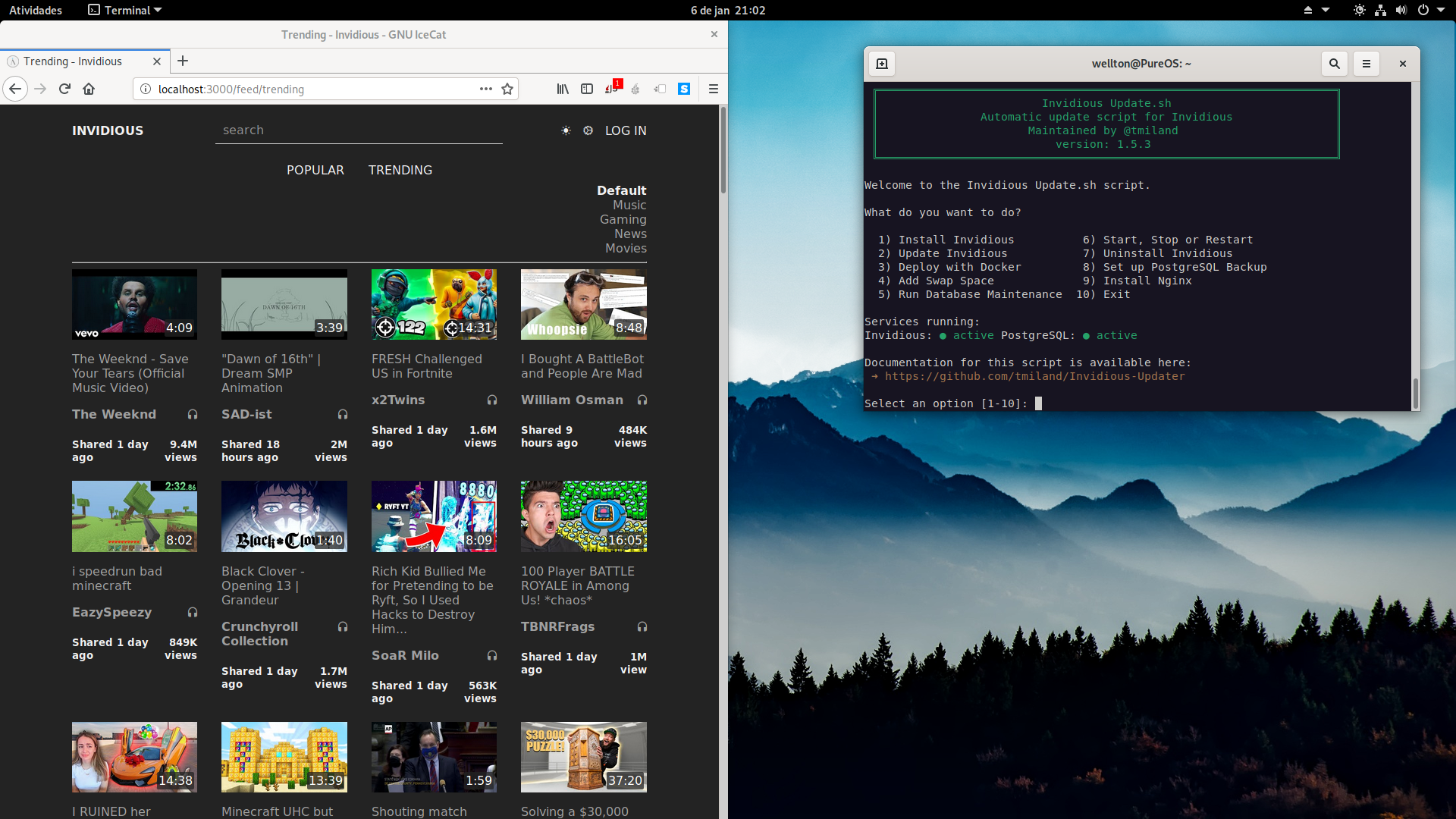Switch to the Popular feed tab
The width and height of the screenshot is (1456, 819).
315,170
